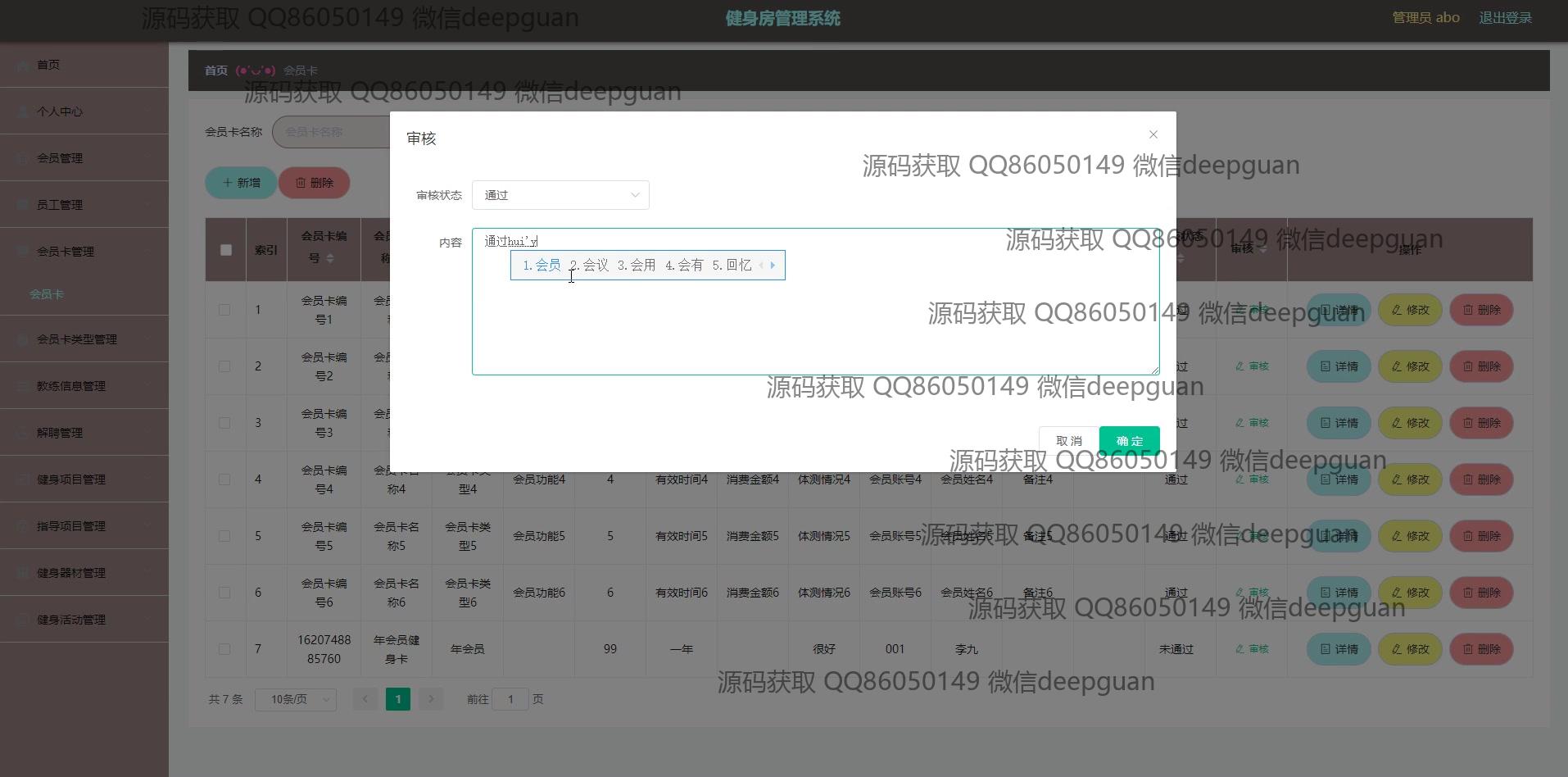
Task: Show next page of IME candidates
Action: [773, 266]
